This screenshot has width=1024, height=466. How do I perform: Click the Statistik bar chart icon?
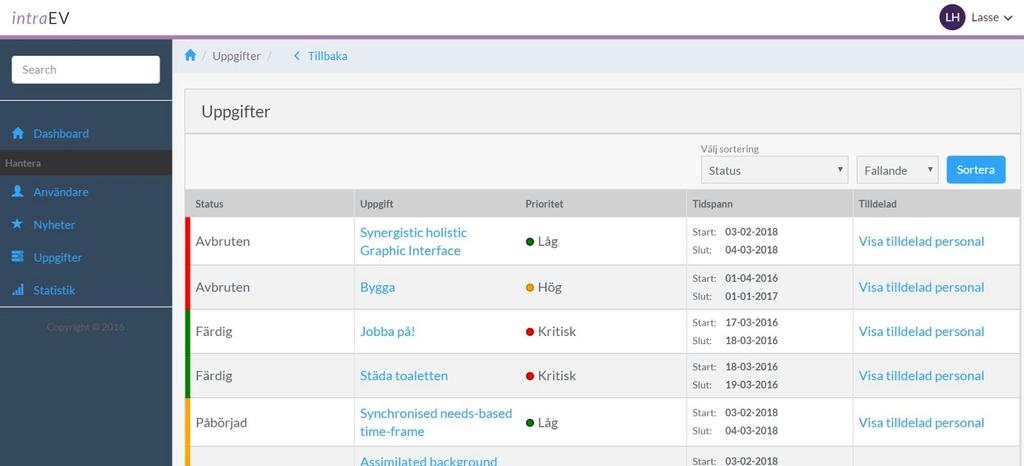tap(18, 290)
